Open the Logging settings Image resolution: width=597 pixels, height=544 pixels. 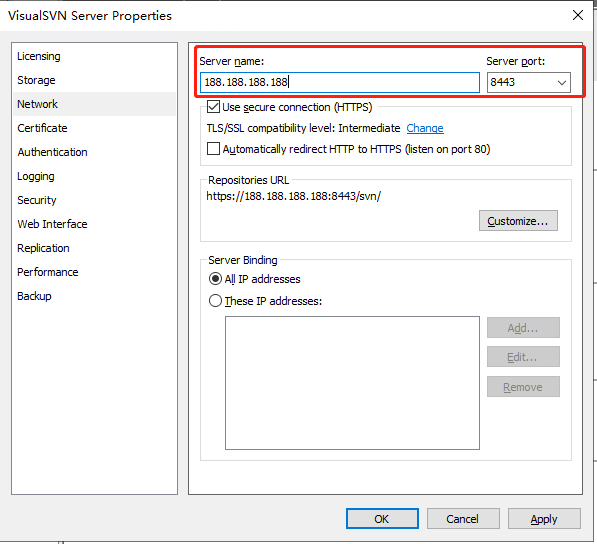[x=36, y=176]
